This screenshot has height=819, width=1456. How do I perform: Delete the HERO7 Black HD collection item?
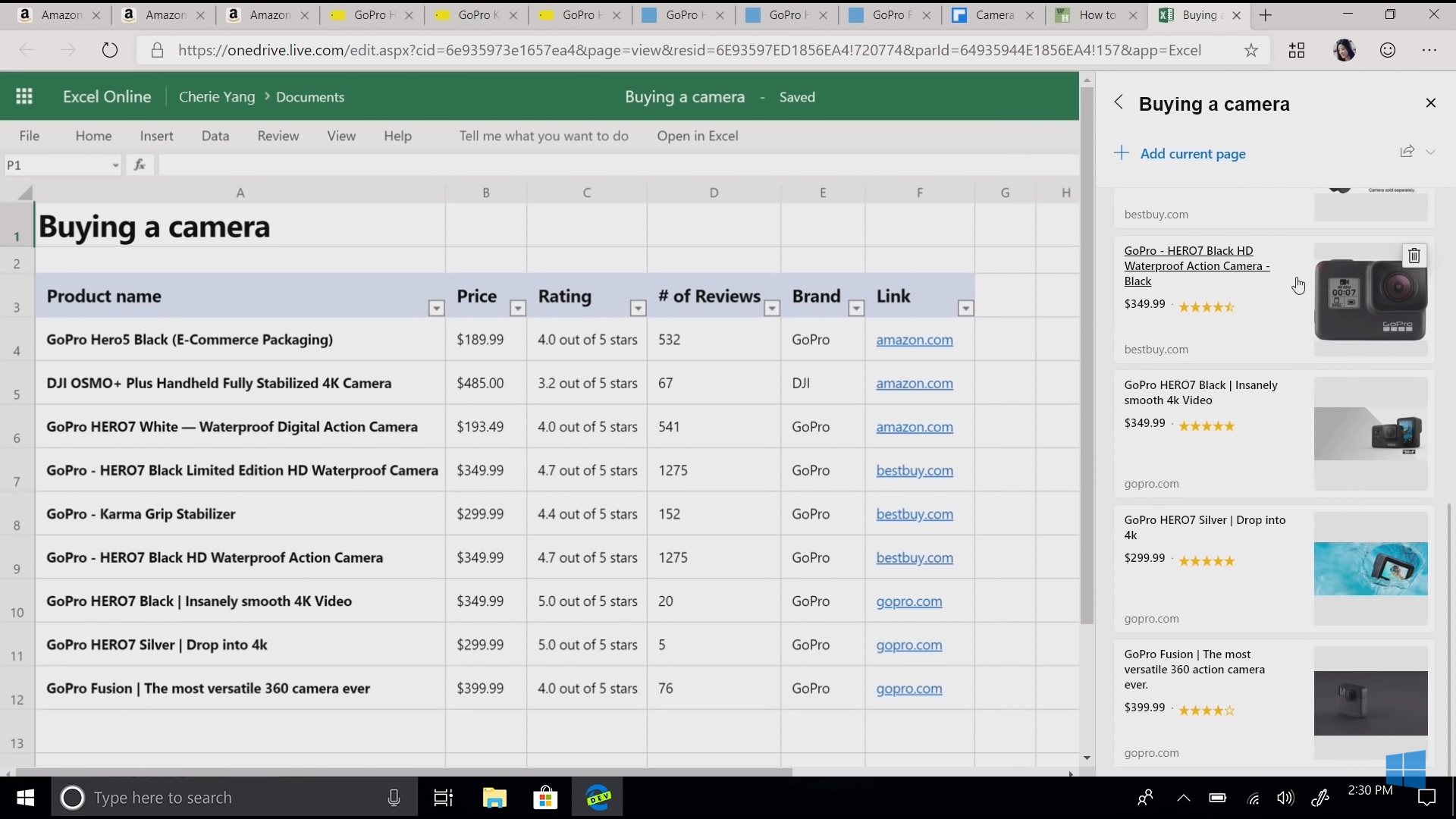(x=1414, y=256)
